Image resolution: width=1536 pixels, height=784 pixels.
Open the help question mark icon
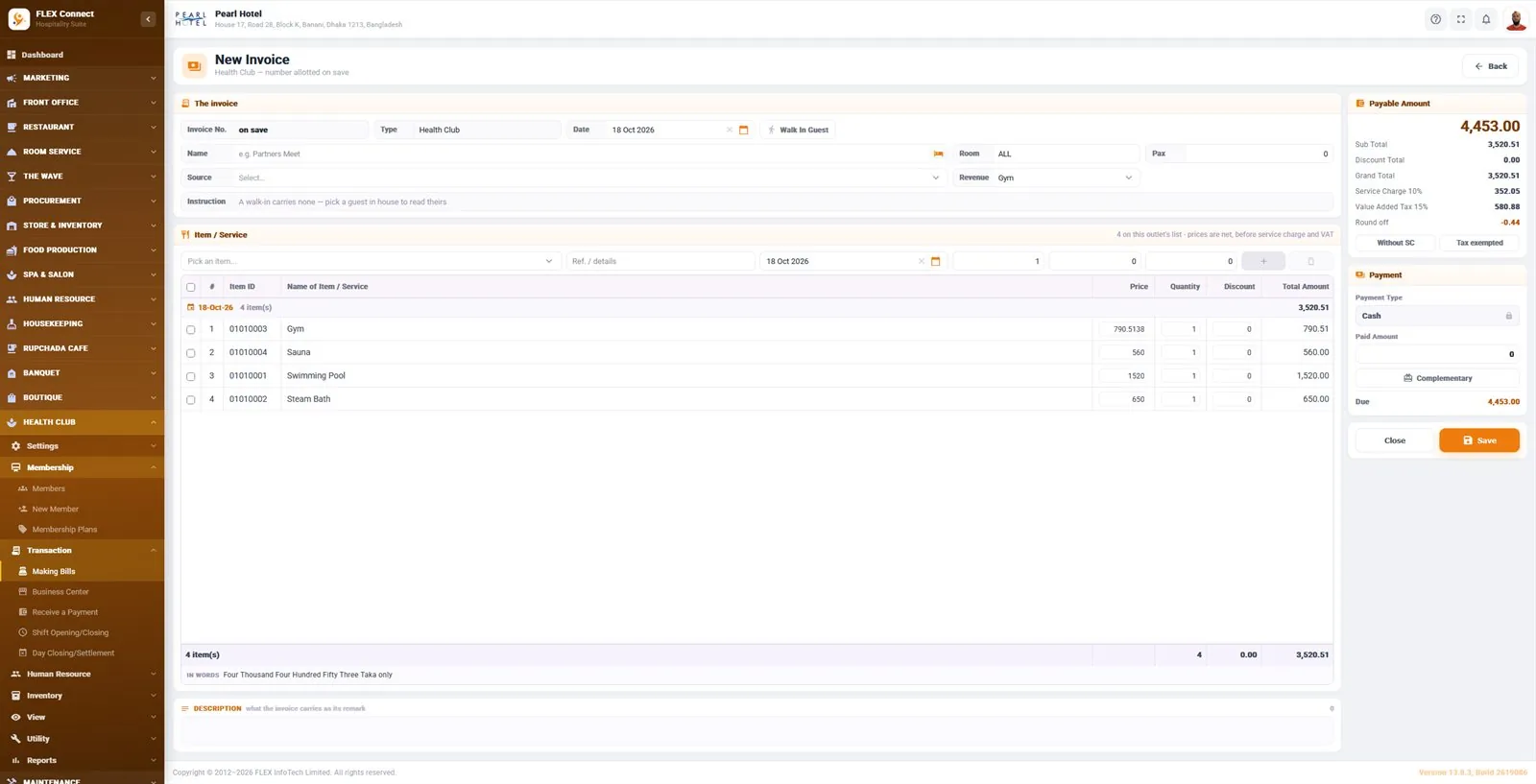point(1435,19)
